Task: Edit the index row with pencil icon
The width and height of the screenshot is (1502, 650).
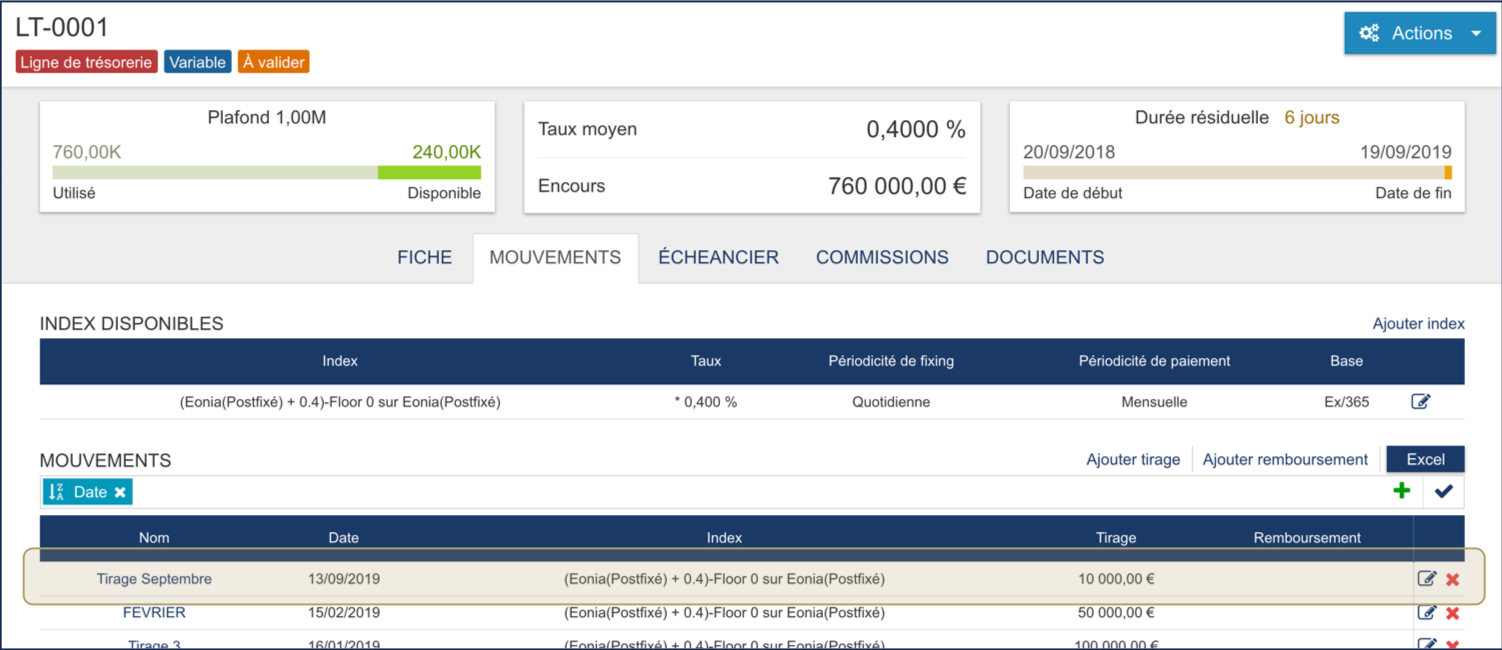Action: point(1420,402)
